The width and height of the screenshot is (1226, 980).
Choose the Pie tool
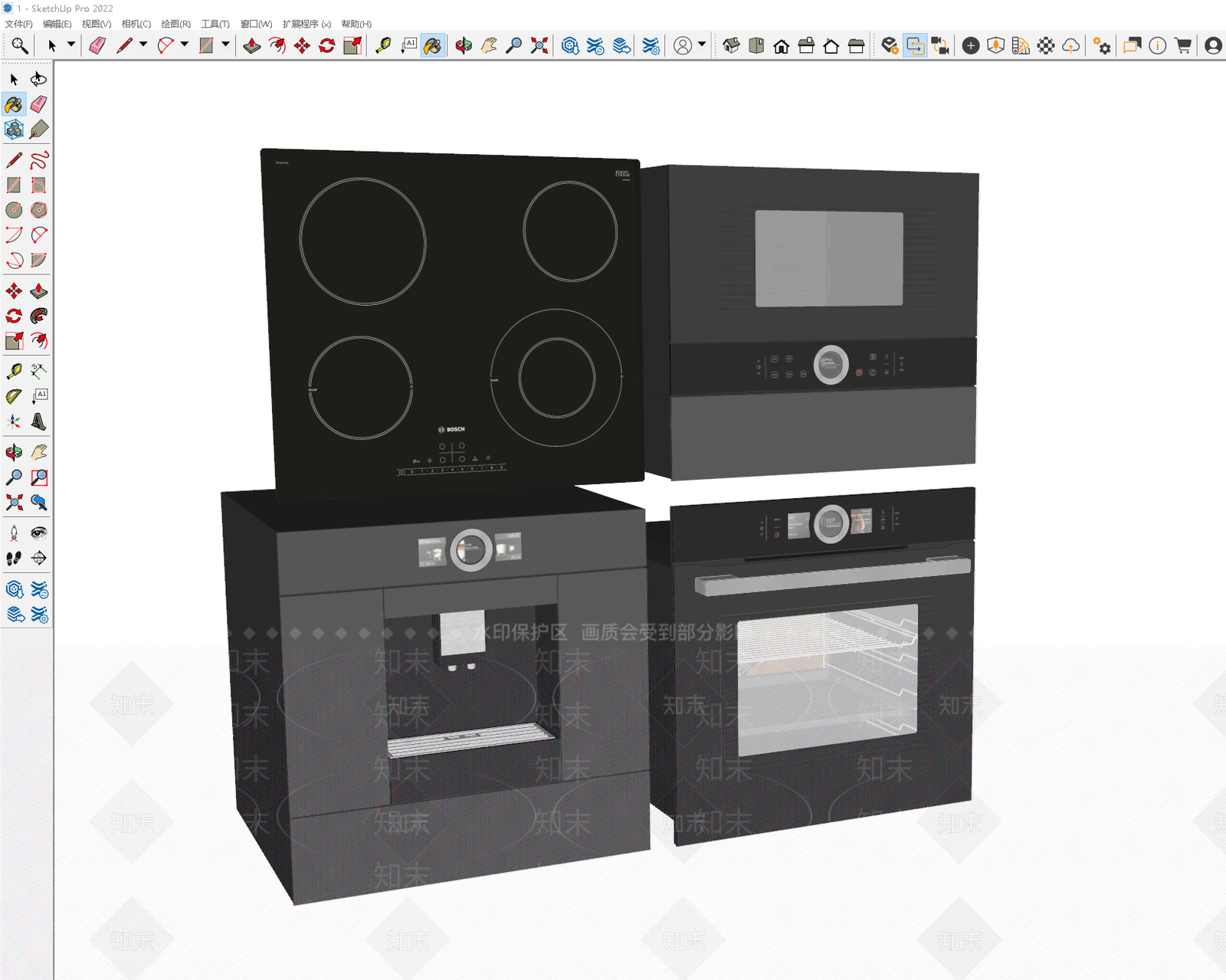click(x=38, y=260)
